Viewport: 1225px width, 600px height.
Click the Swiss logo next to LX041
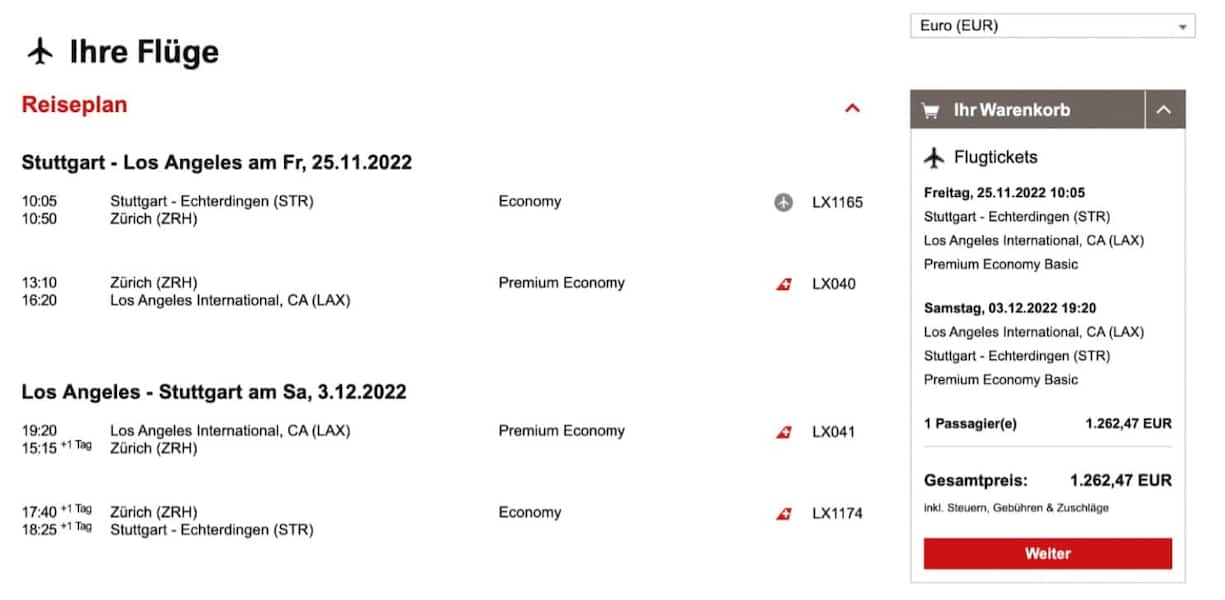click(784, 432)
